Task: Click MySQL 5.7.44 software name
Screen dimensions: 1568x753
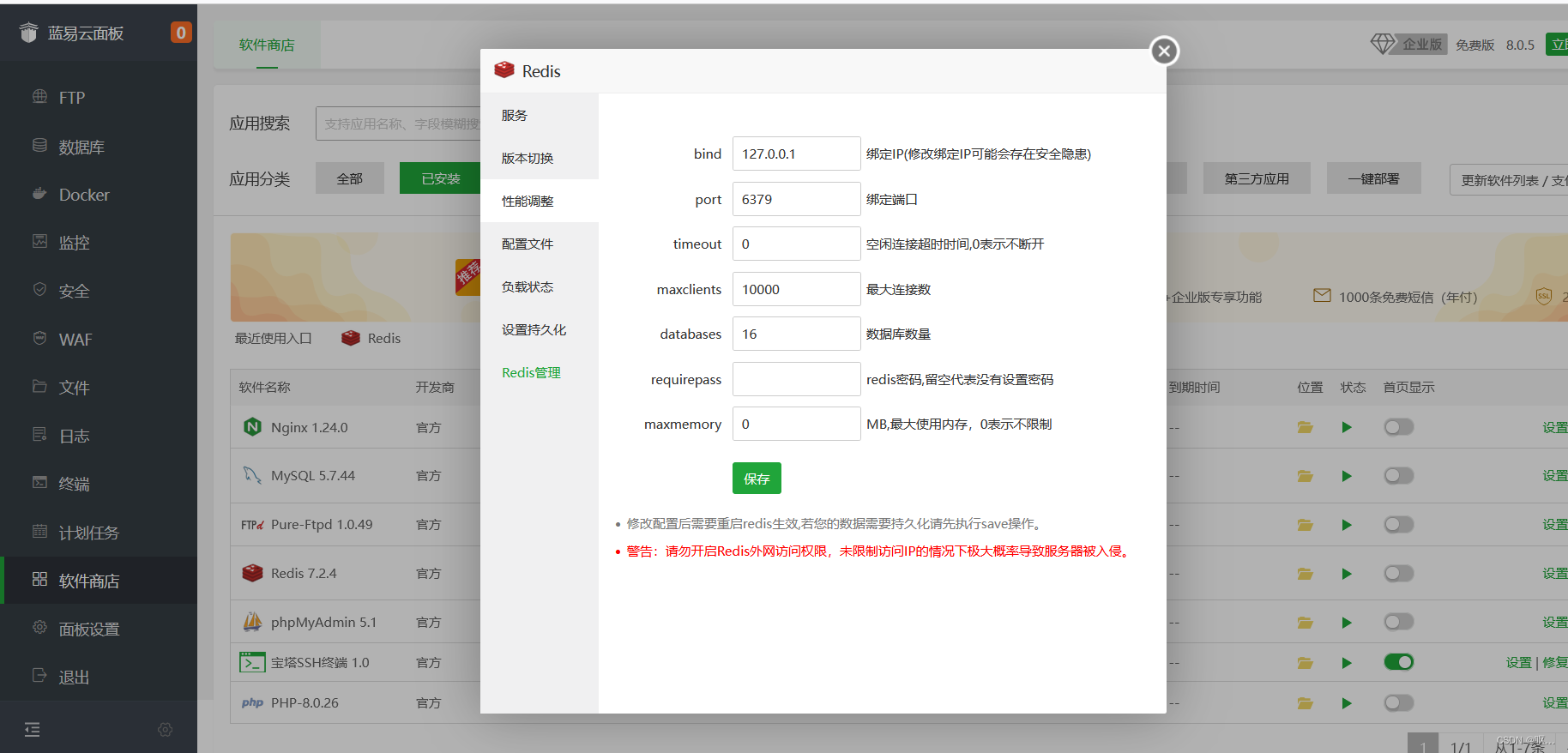Action: 313,475
